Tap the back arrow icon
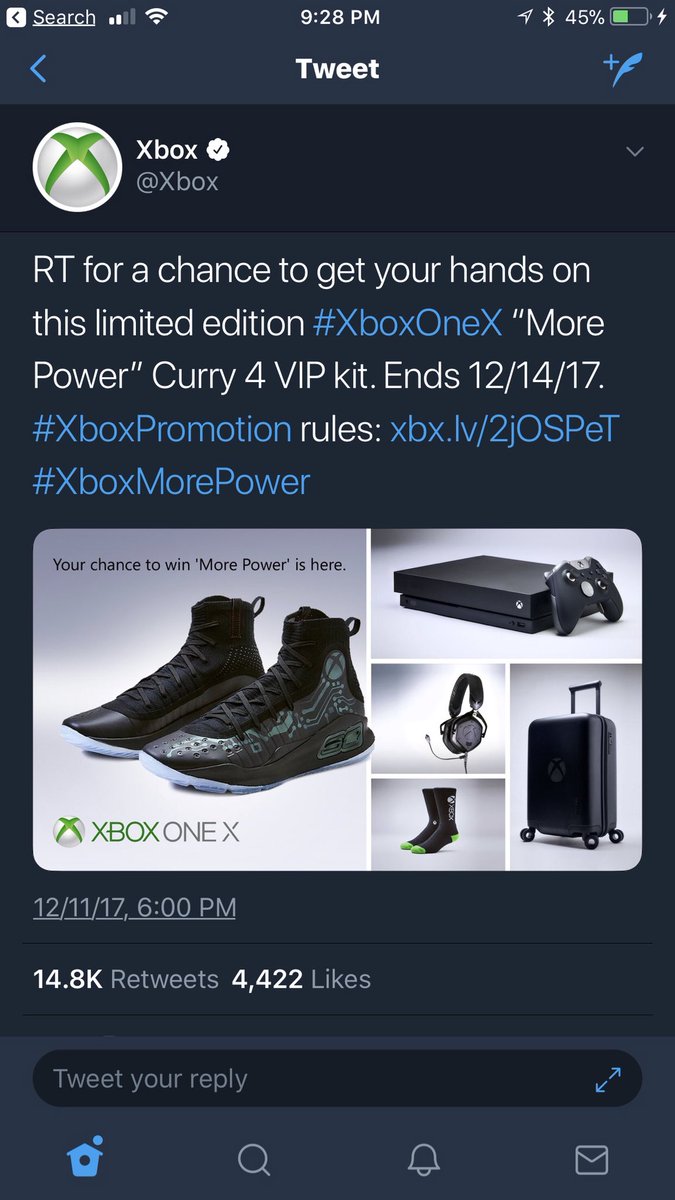The width and height of the screenshot is (675, 1200). [38, 69]
